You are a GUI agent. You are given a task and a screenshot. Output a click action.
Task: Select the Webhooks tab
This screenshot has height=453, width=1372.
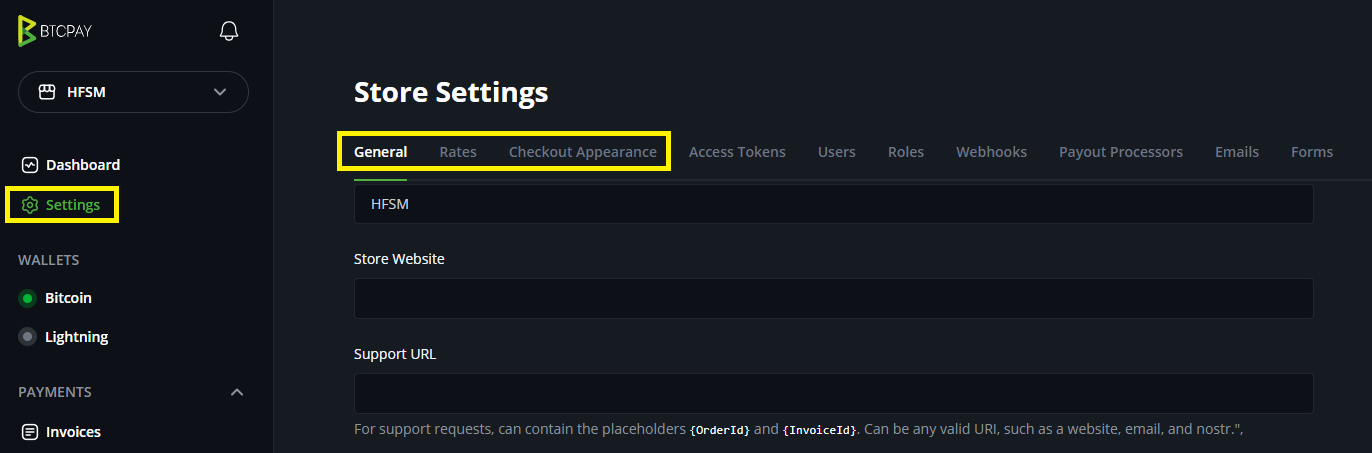991,152
